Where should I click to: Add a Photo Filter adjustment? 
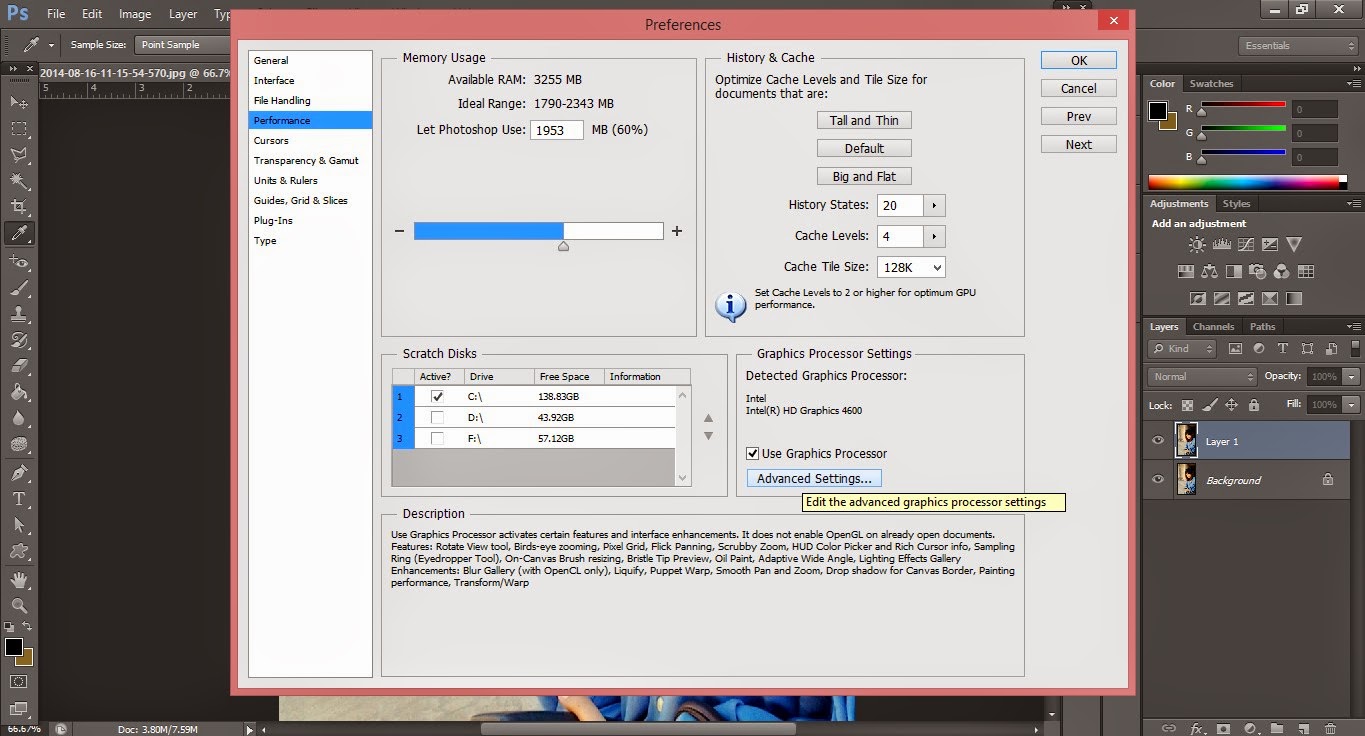(x=1257, y=271)
